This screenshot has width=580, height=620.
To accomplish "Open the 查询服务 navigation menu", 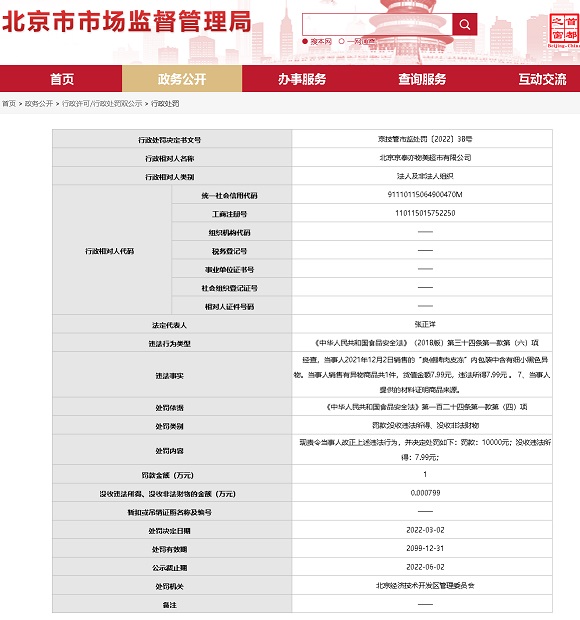I will coord(422,79).
